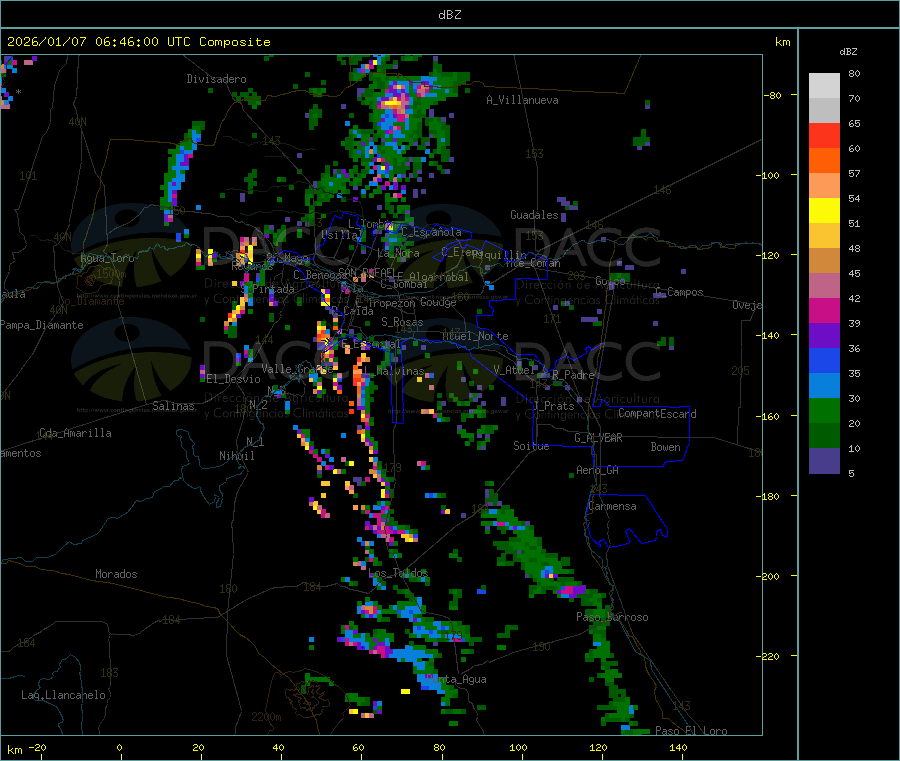Click the intense echo core near Divisadero top
The width and height of the screenshot is (900, 761).
[x=394, y=103]
